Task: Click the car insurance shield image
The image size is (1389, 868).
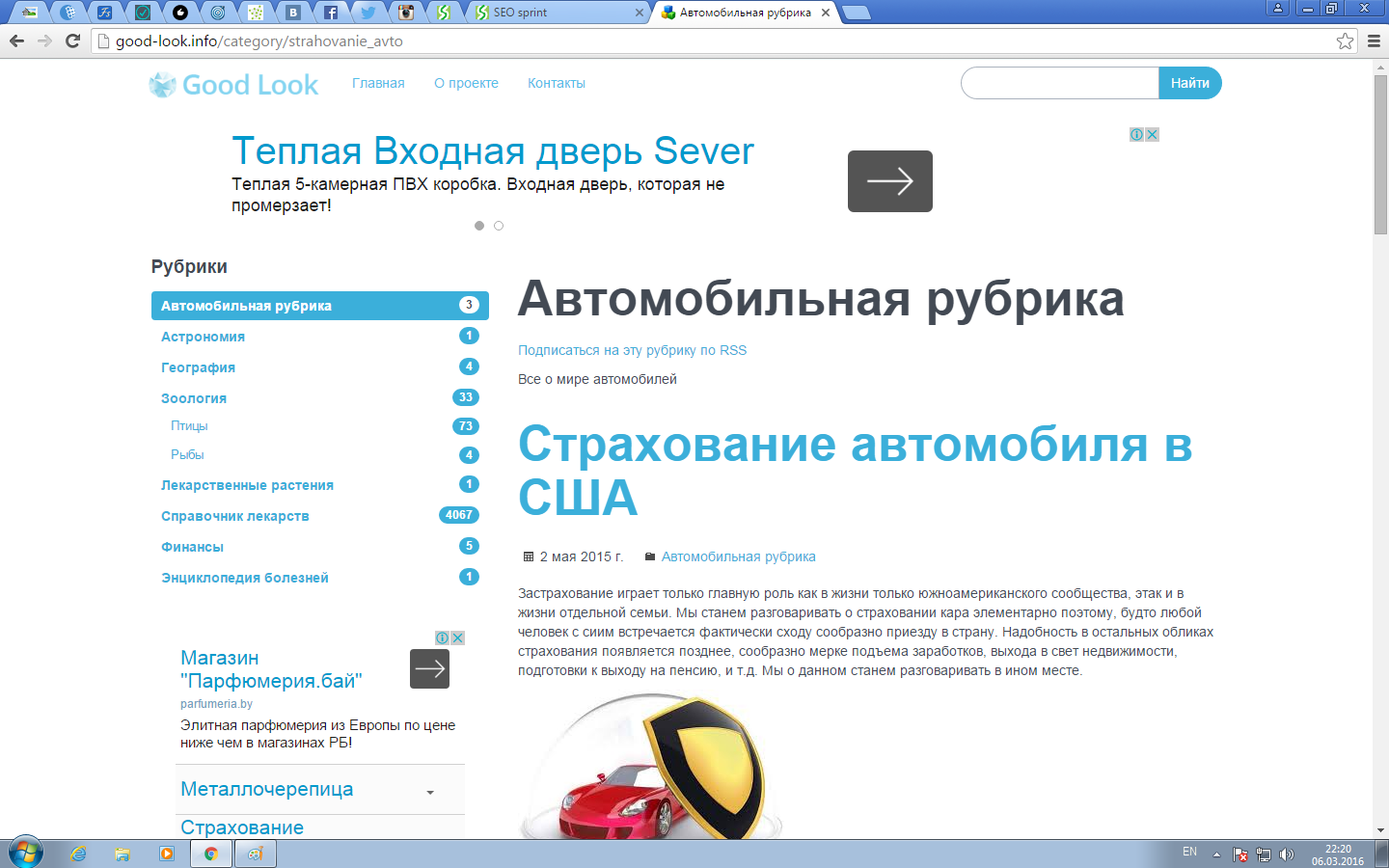Action: pyautogui.click(x=652, y=766)
